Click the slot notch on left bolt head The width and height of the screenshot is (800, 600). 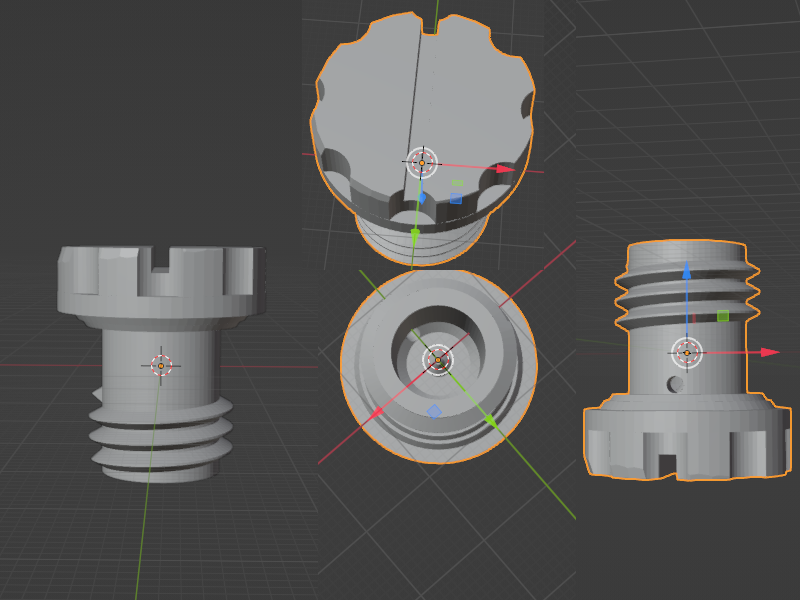click(x=160, y=259)
